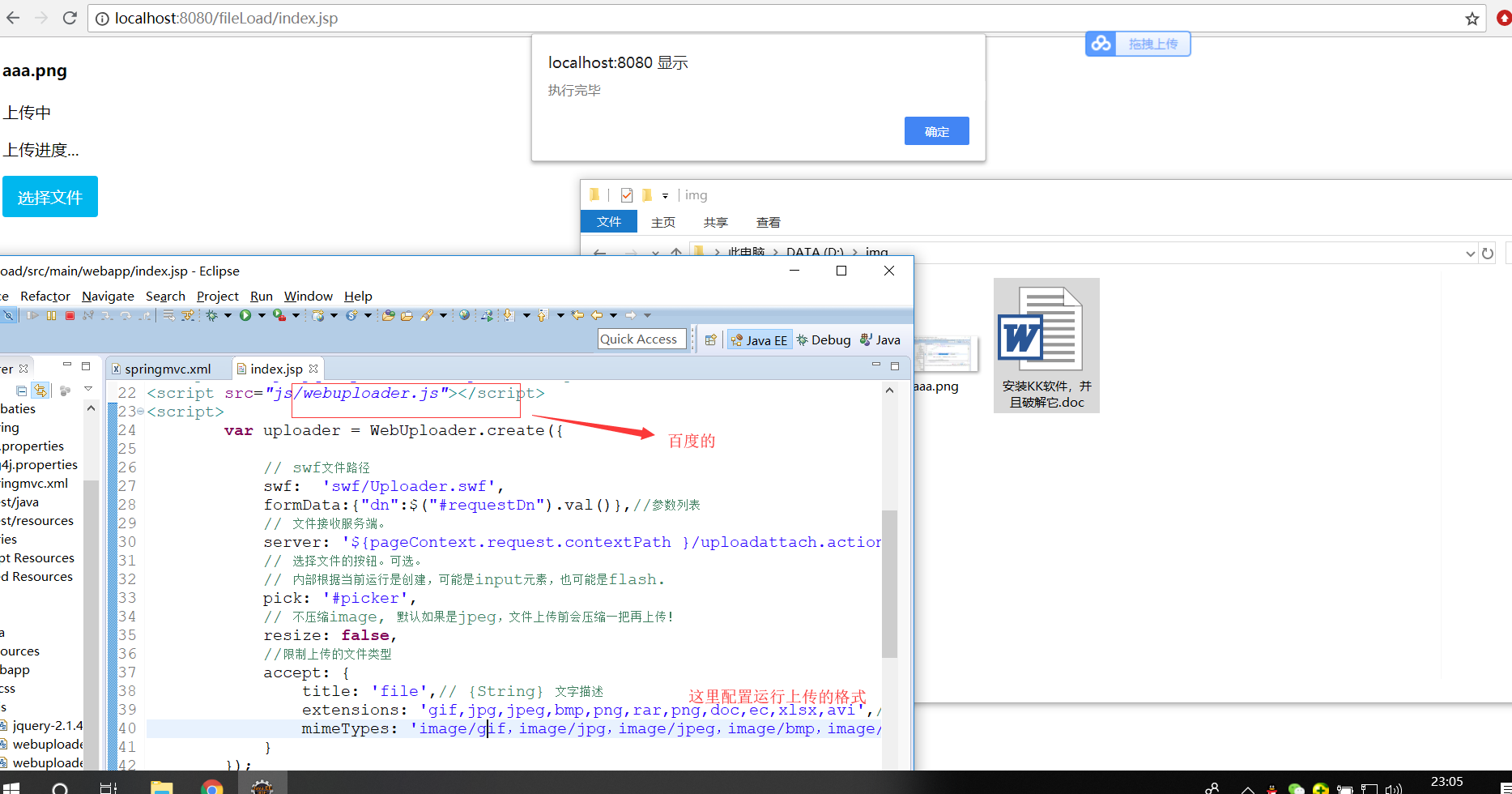Open the Back history dropdown arrow
The width and height of the screenshot is (1512, 794).
click(613, 315)
